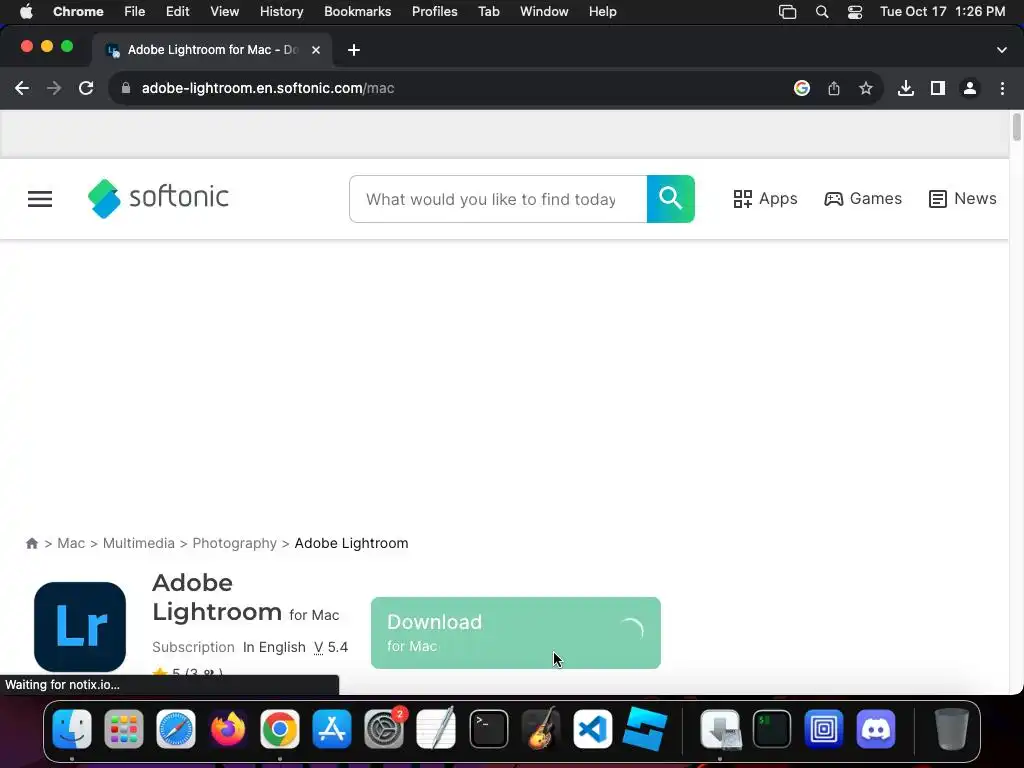The image size is (1024, 768).
Task: Launch Visual Studio Code from dock
Action: click(592, 729)
